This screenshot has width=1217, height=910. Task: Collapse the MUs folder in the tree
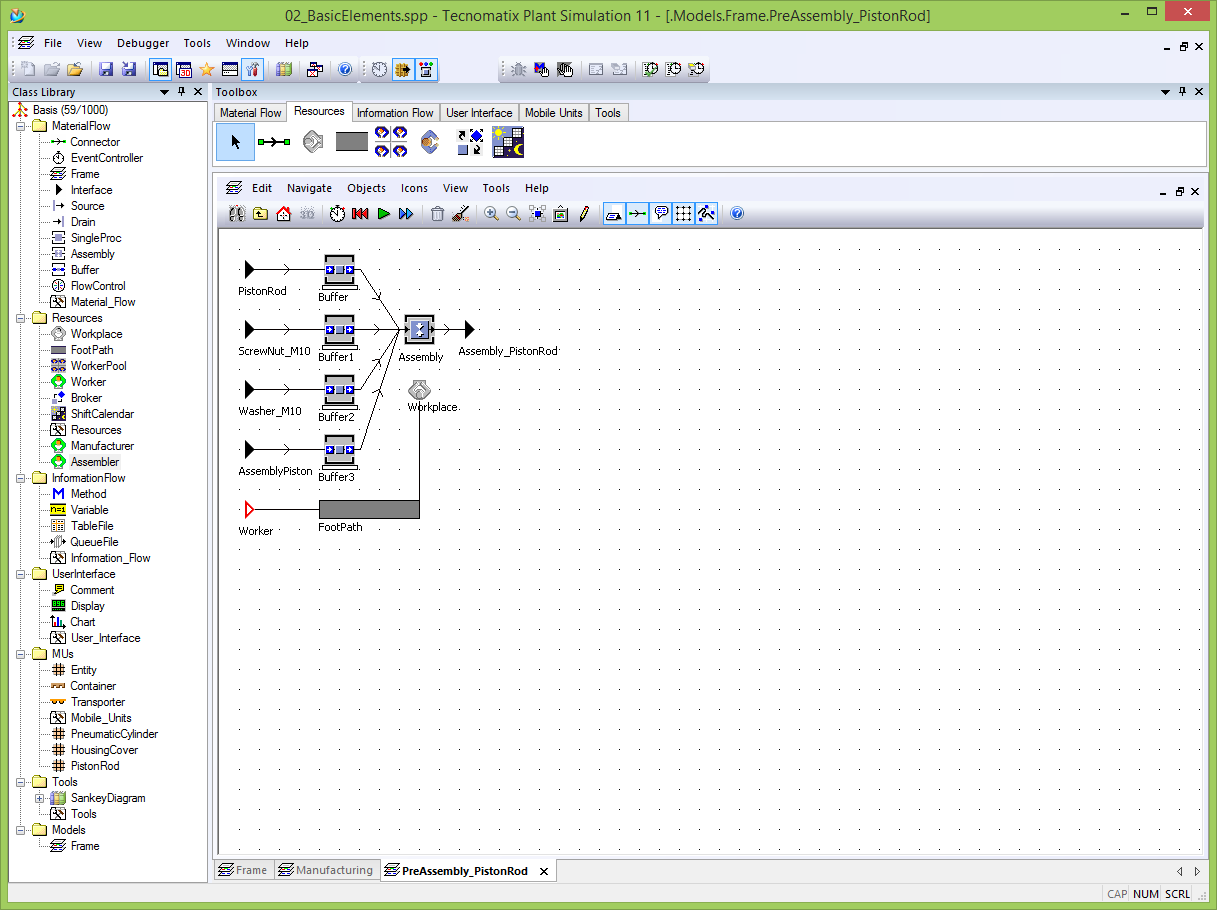pos(21,654)
